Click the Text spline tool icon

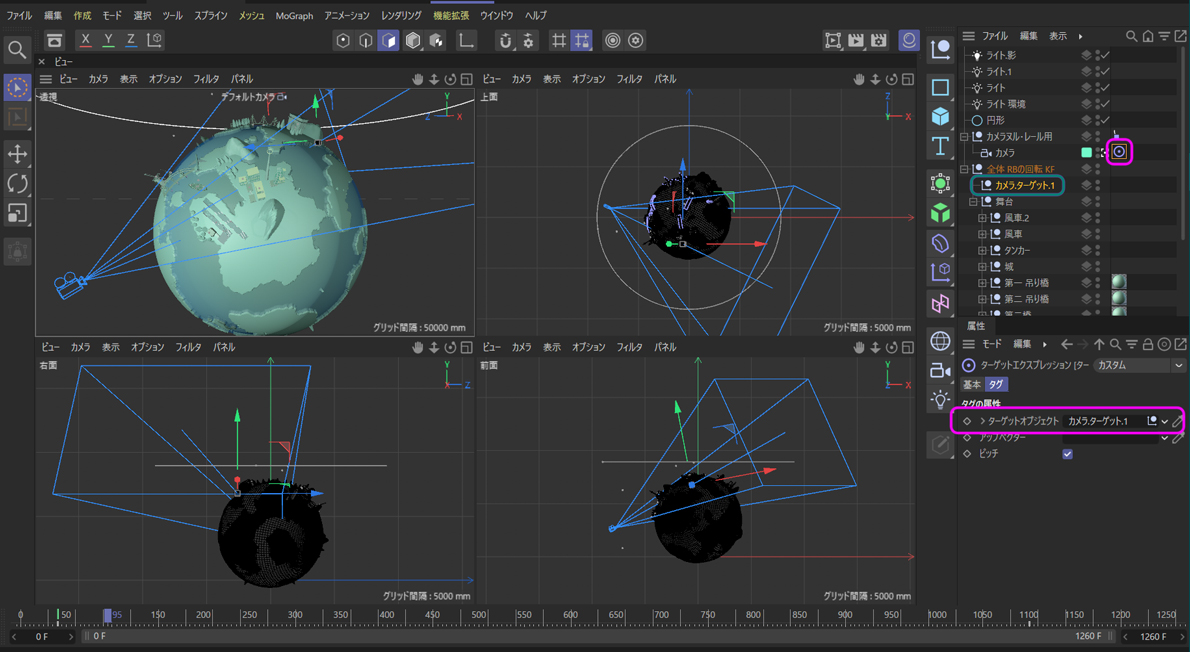coord(940,146)
